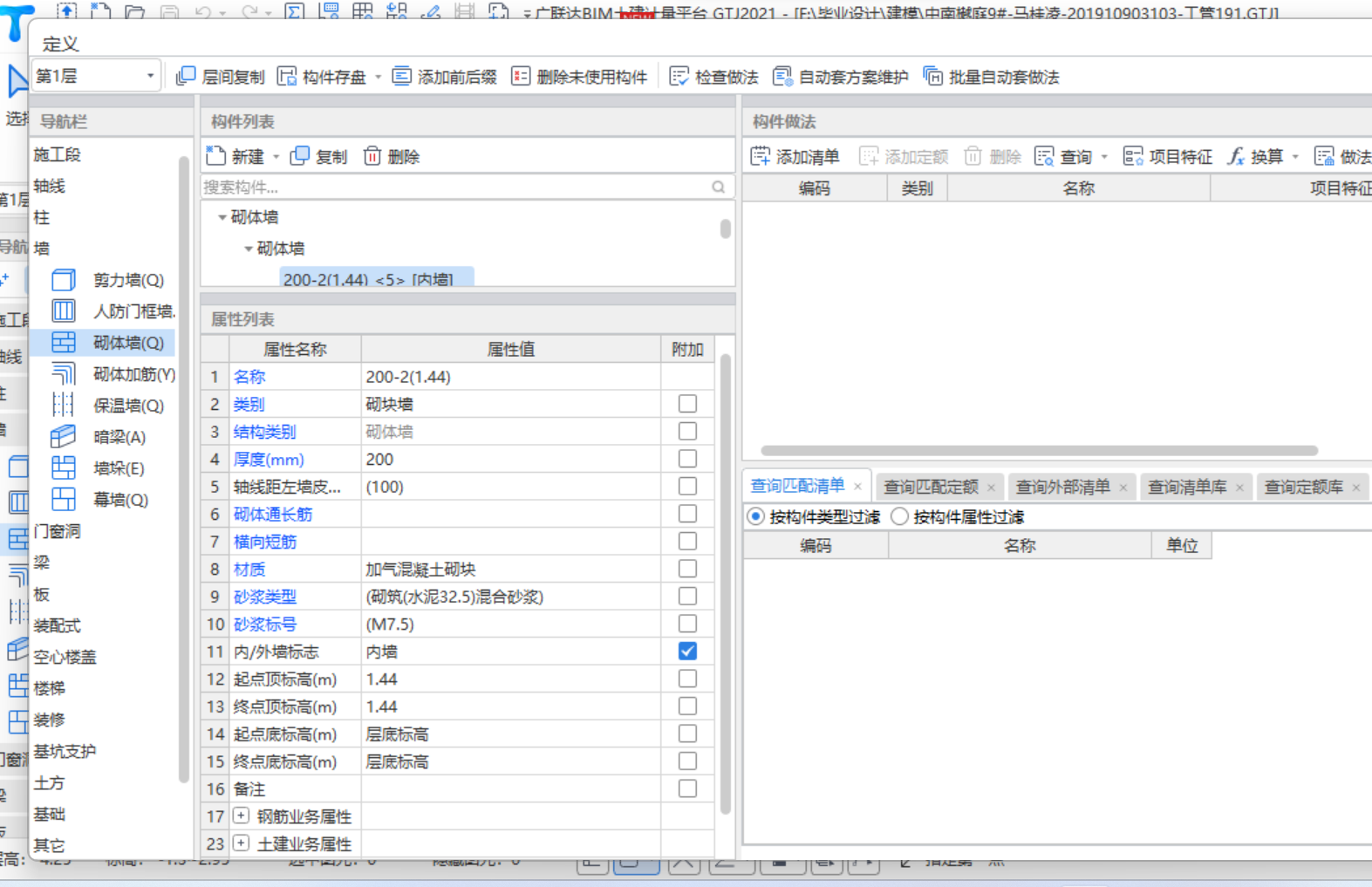Click the 删除 trash icon in 构件列表
Screen dimensions: 1372x887
tap(372, 156)
